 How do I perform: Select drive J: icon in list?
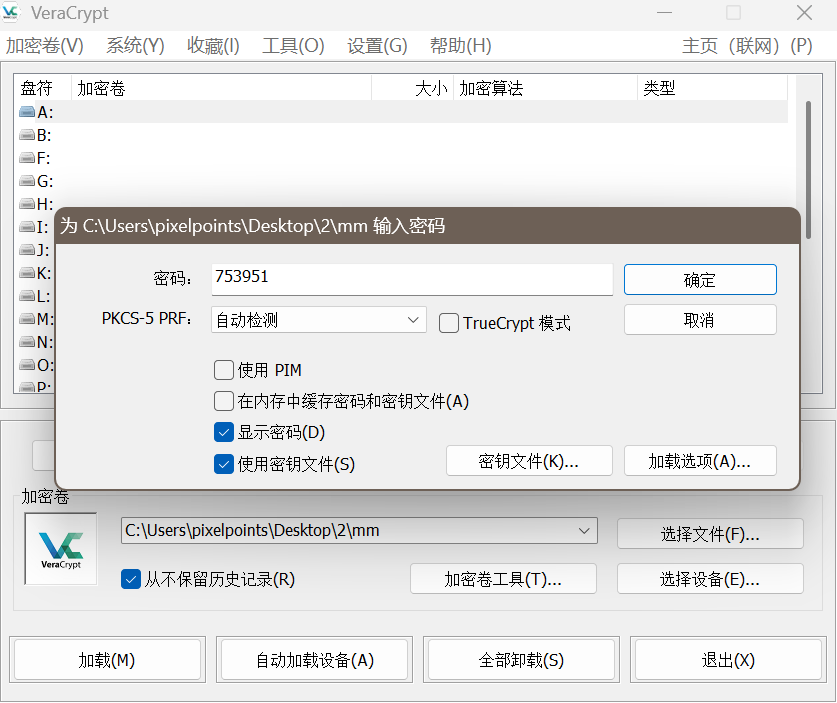point(27,250)
